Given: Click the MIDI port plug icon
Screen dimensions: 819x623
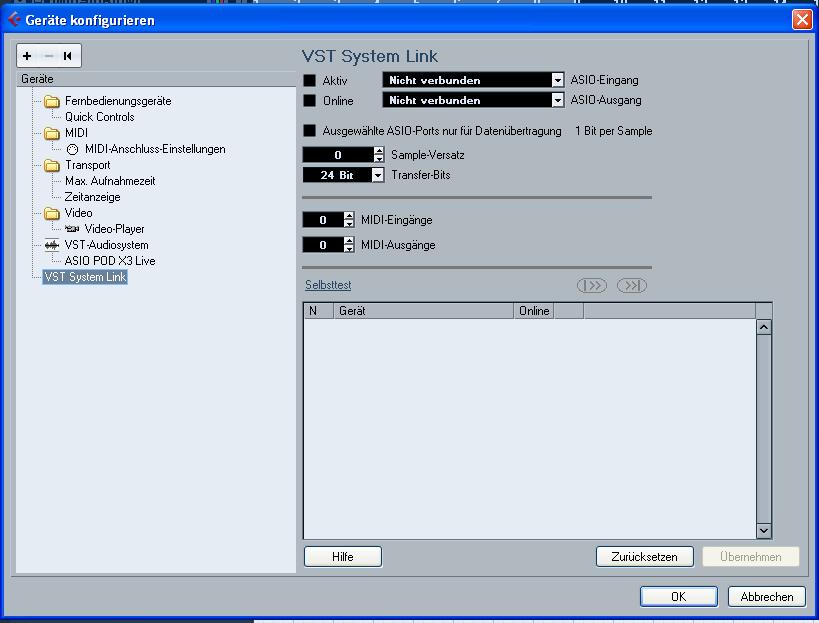Looking at the screenshot, I should coord(72,149).
